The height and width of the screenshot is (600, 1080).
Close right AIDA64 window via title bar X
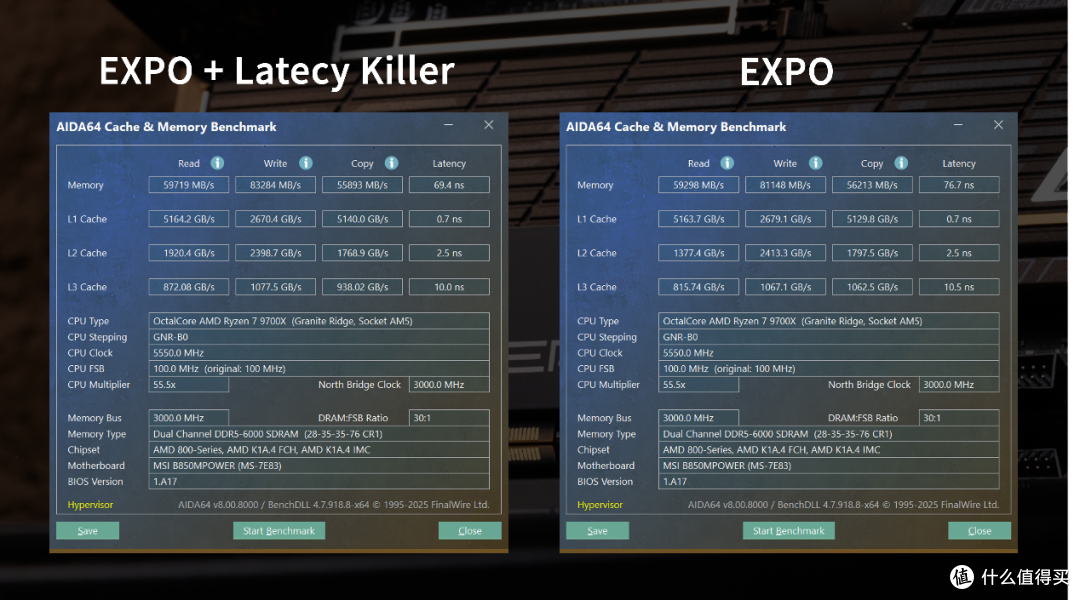(998, 125)
